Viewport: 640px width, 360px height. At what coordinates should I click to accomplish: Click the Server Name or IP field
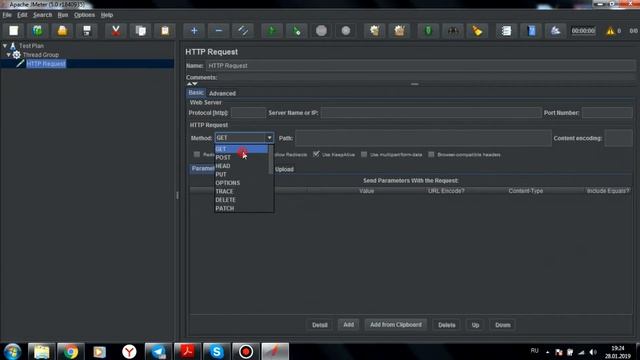point(431,113)
